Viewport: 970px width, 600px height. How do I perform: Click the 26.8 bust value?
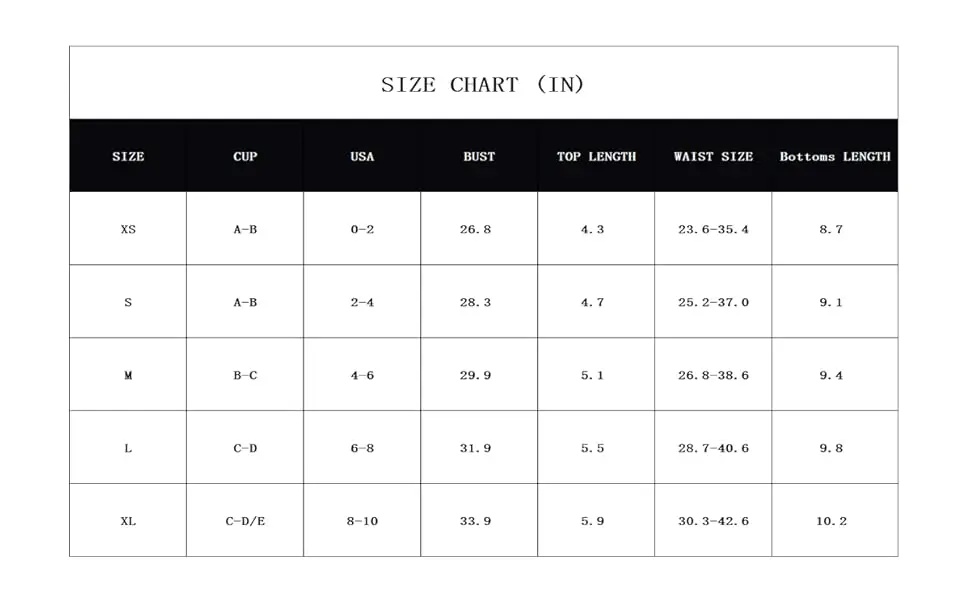[x=475, y=229]
